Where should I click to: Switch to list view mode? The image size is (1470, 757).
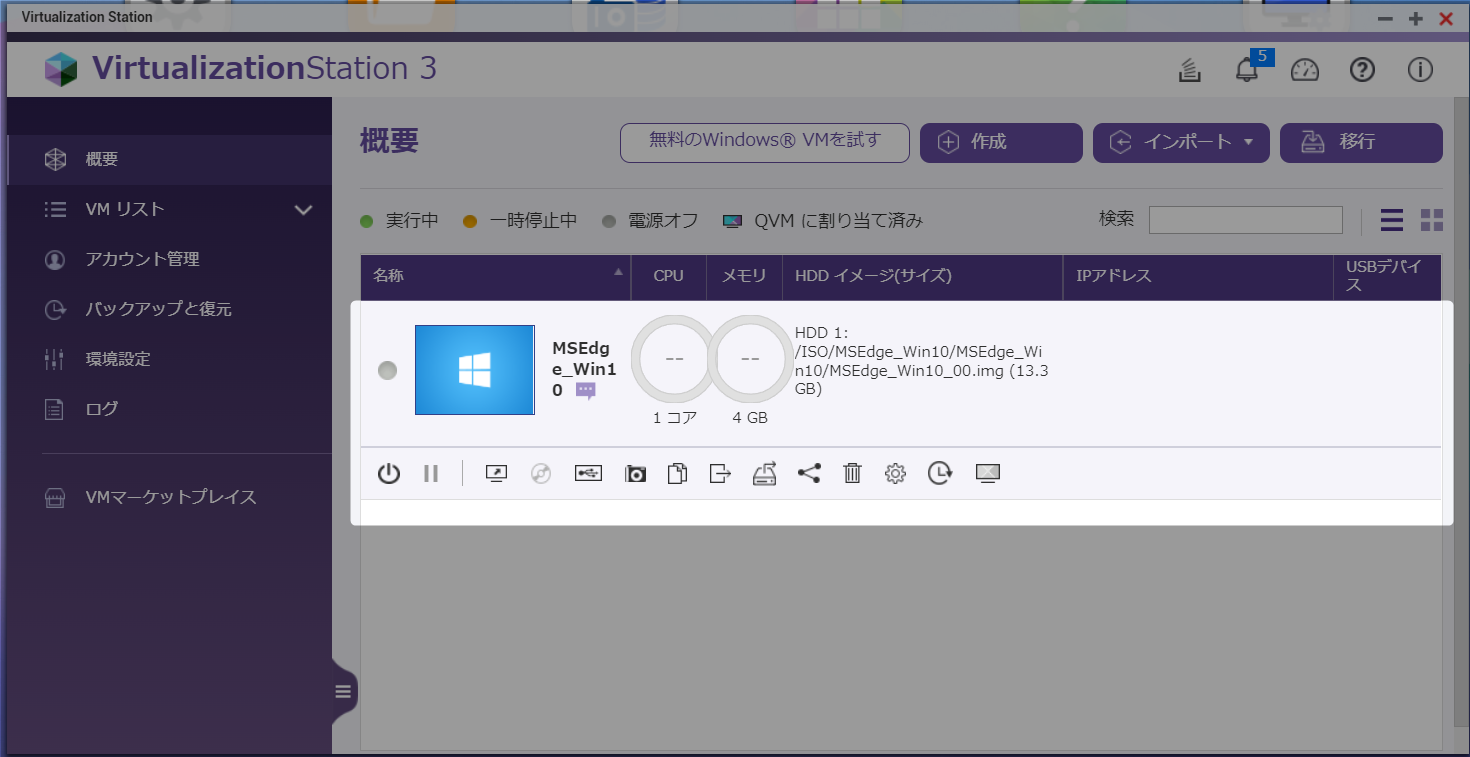pyautogui.click(x=1391, y=220)
